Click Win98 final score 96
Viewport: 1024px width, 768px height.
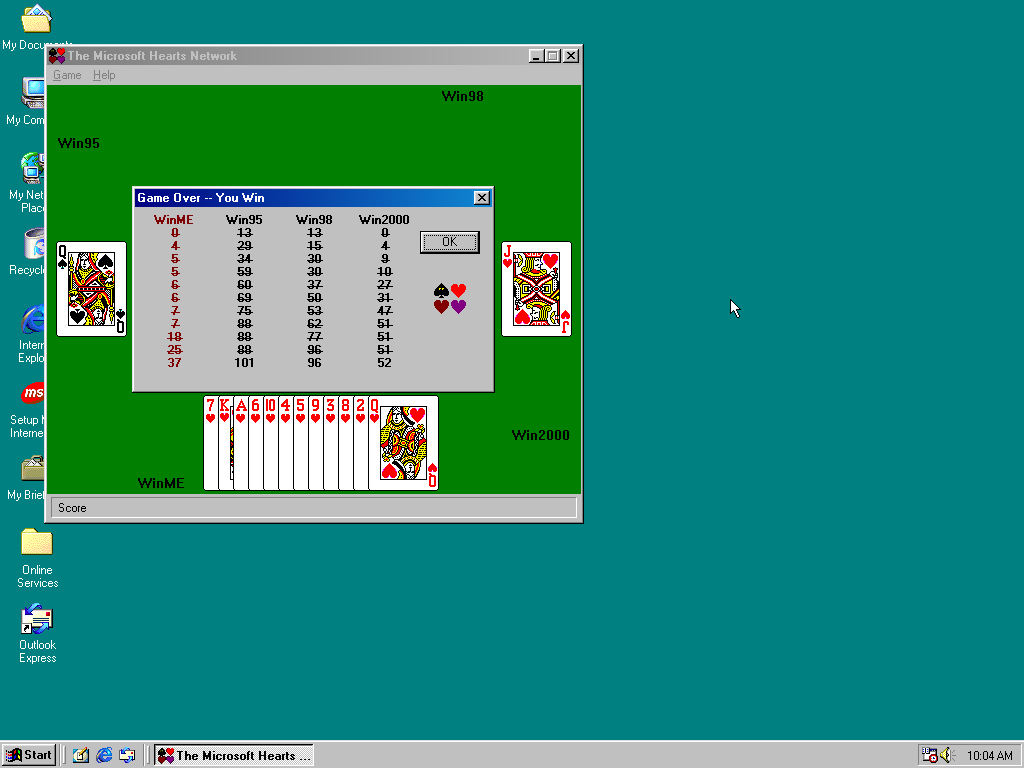click(x=315, y=362)
